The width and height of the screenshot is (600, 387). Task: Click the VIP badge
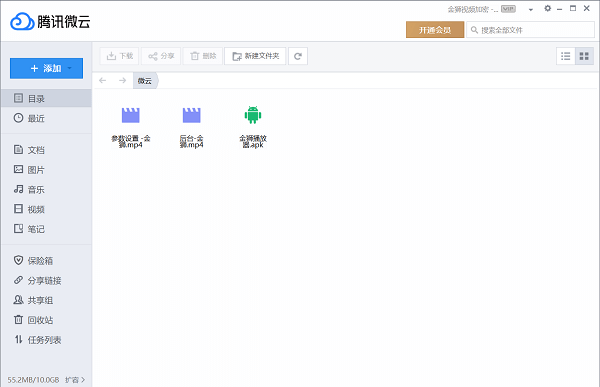[508, 9]
